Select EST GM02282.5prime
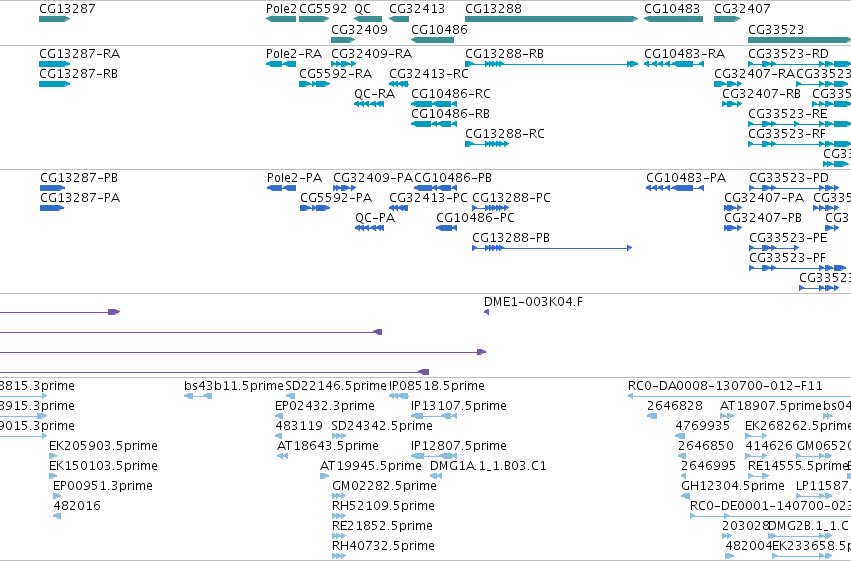Viewport: 851px width, 561px height. pyautogui.click(x=384, y=487)
